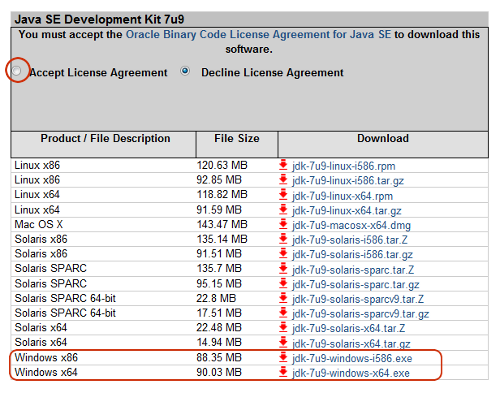Click the download arrow icon for jdk-7u9-linux-x64.rpm
This screenshot has height=393, width=500.
[x=283, y=194]
